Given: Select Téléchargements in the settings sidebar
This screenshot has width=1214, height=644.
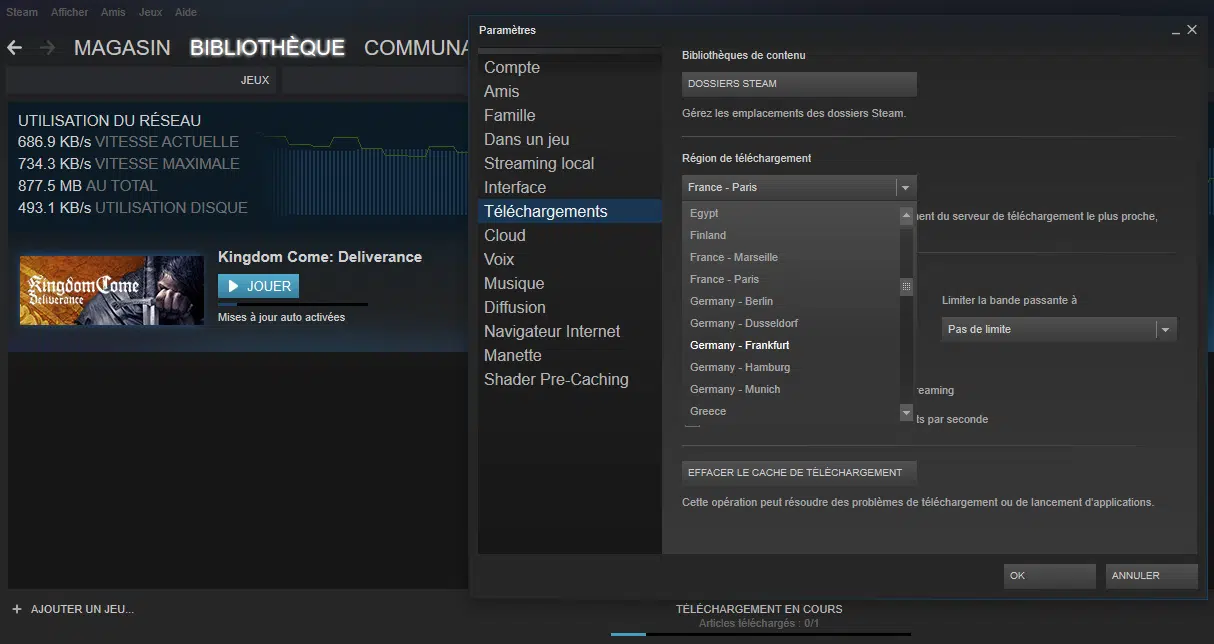Looking at the screenshot, I should (x=570, y=211).
